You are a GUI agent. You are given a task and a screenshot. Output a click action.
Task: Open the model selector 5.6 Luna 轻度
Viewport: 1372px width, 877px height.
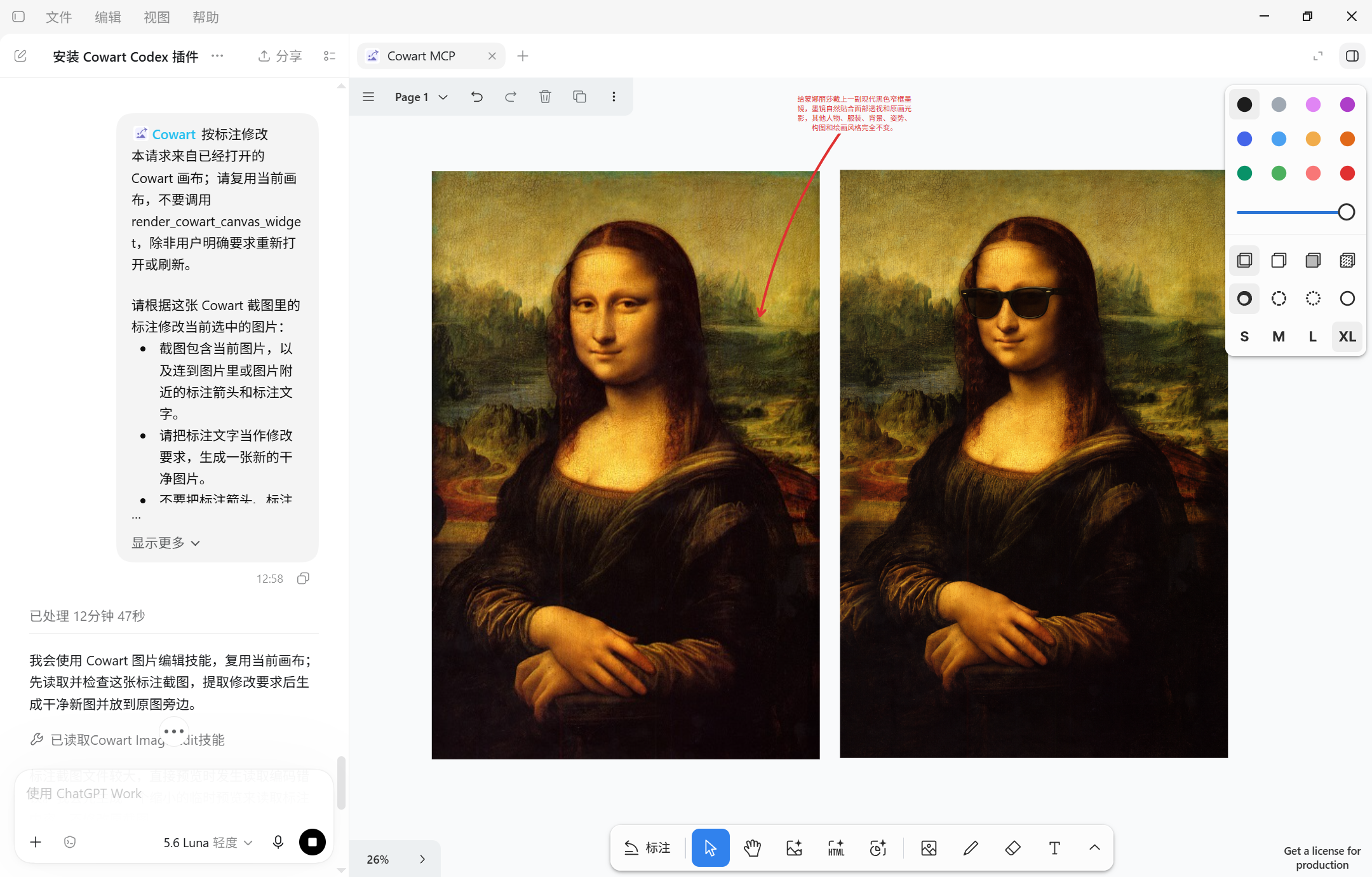click(208, 843)
